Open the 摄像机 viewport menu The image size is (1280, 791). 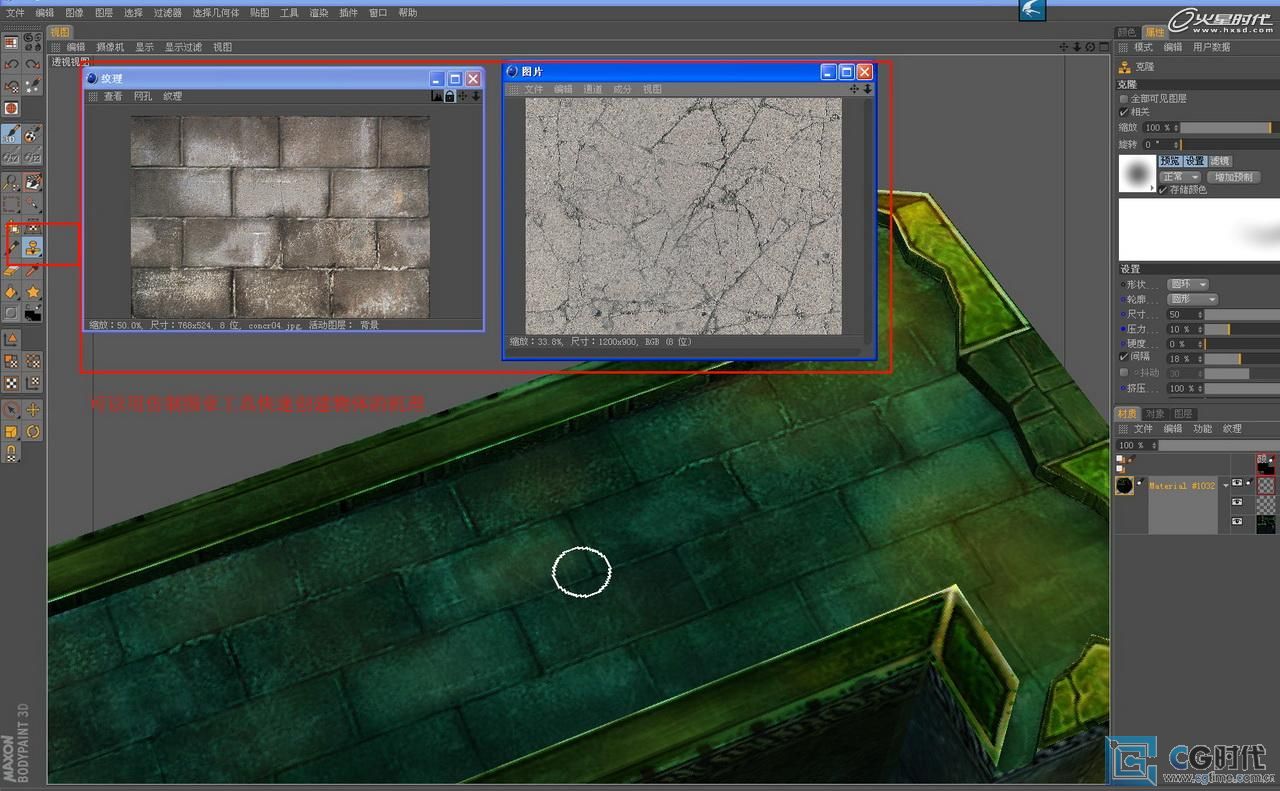coord(110,47)
